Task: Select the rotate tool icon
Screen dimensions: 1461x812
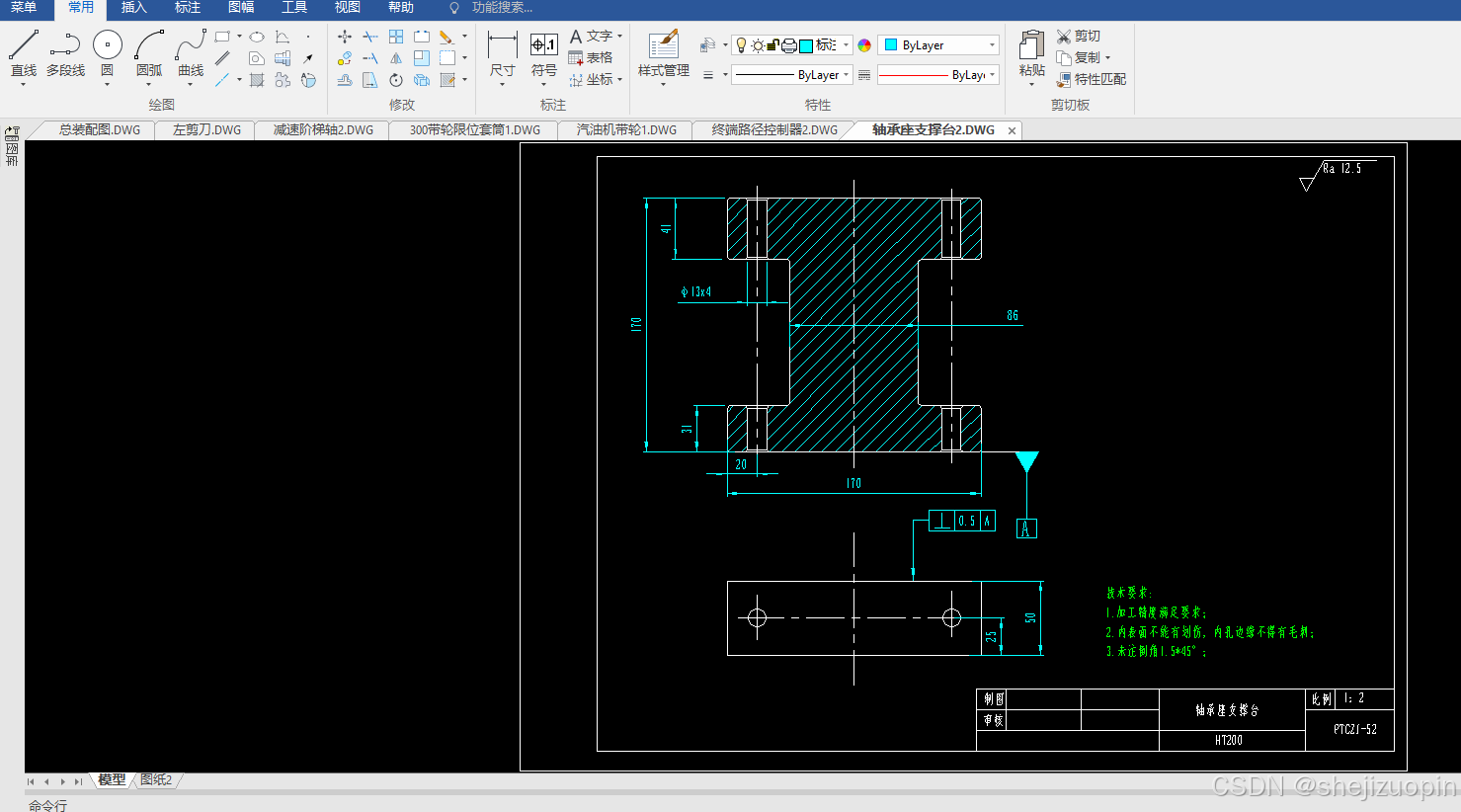Action: coord(396,80)
